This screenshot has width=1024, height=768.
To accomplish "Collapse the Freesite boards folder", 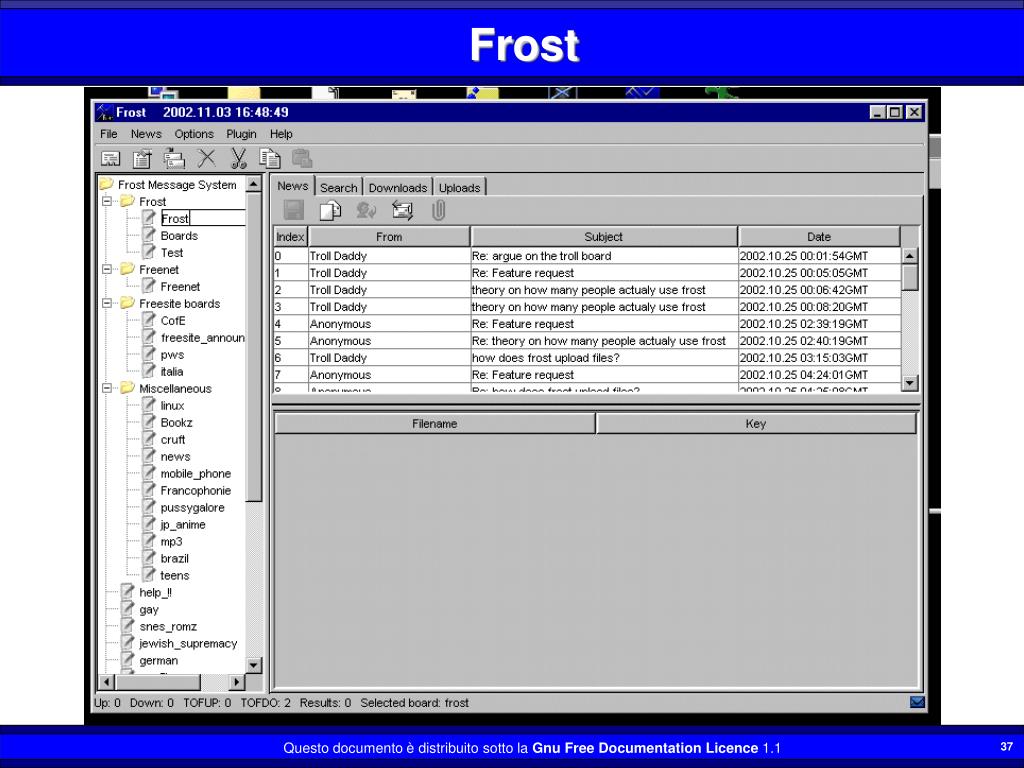I will pos(107,304).
